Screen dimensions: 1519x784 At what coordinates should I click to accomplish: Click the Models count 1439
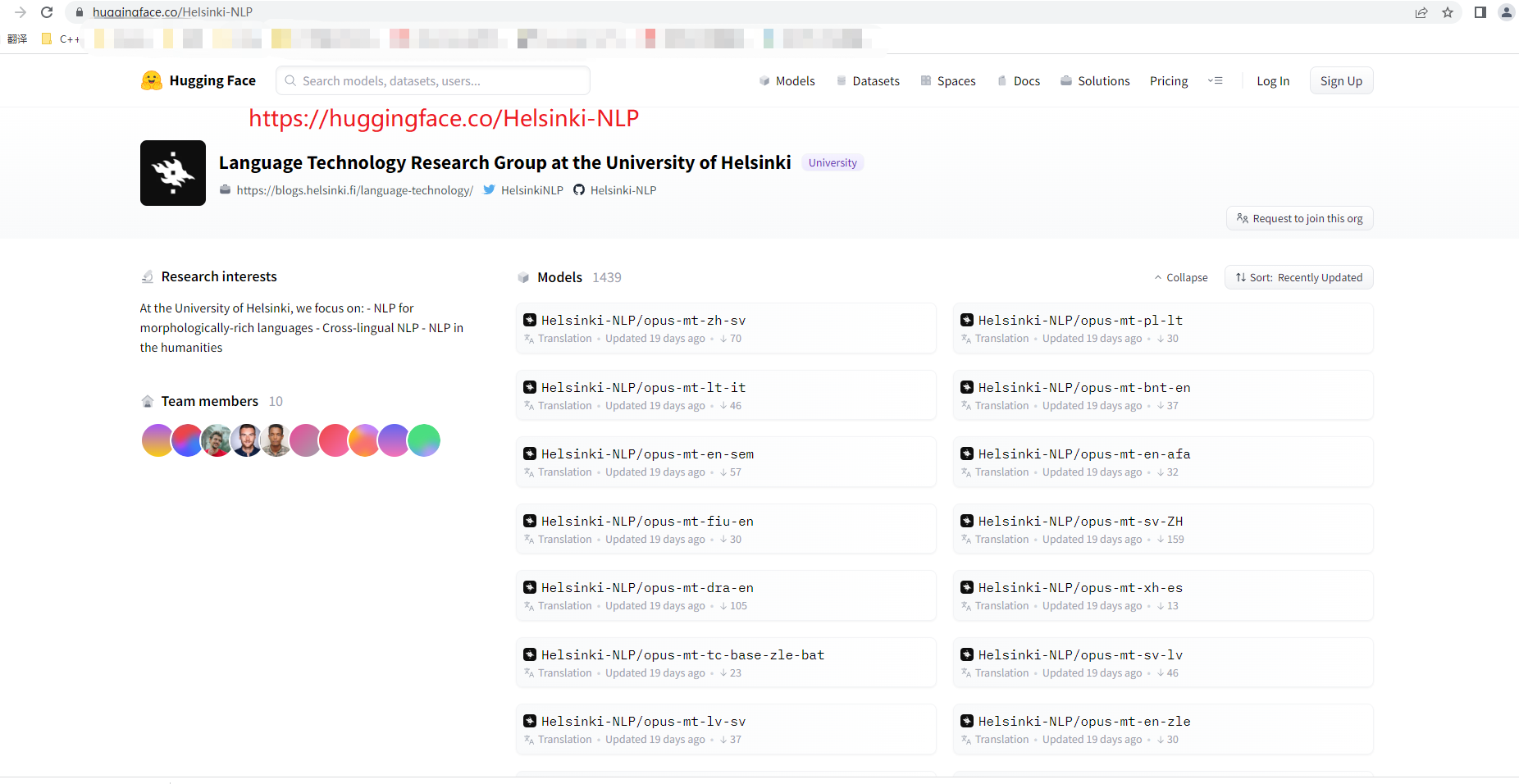607,277
